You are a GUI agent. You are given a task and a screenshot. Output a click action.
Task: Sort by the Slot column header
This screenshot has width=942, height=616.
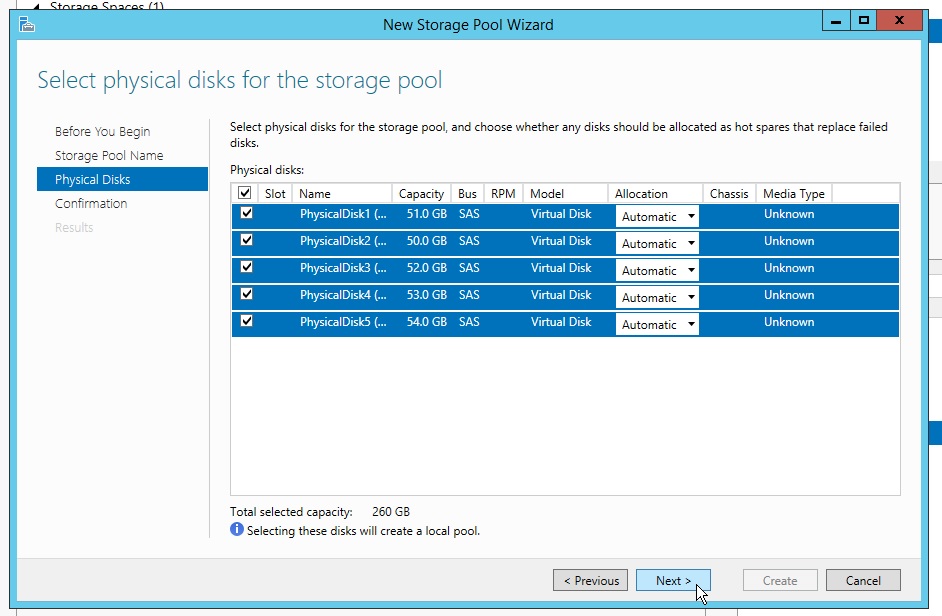[x=275, y=194]
